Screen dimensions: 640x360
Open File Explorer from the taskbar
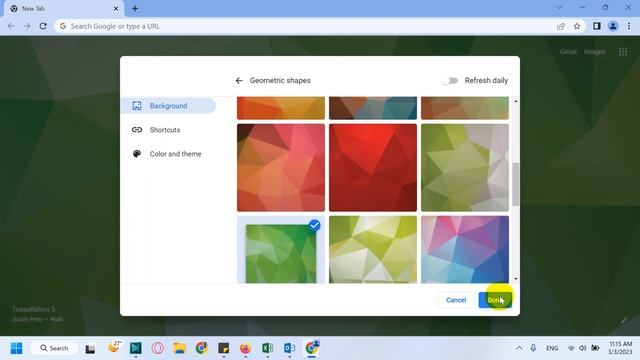179,348
